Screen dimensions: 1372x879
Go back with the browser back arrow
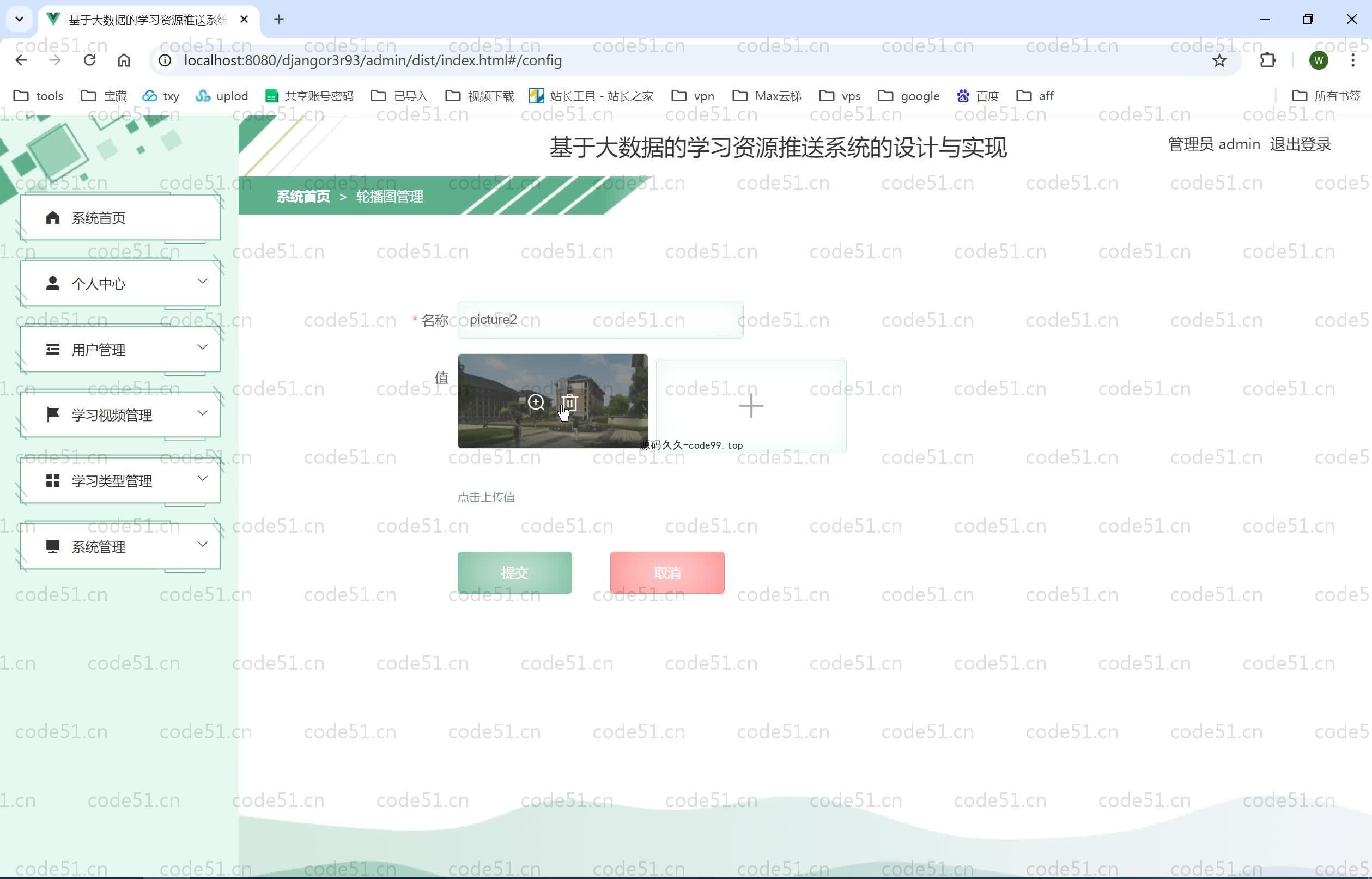coord(21,60)
